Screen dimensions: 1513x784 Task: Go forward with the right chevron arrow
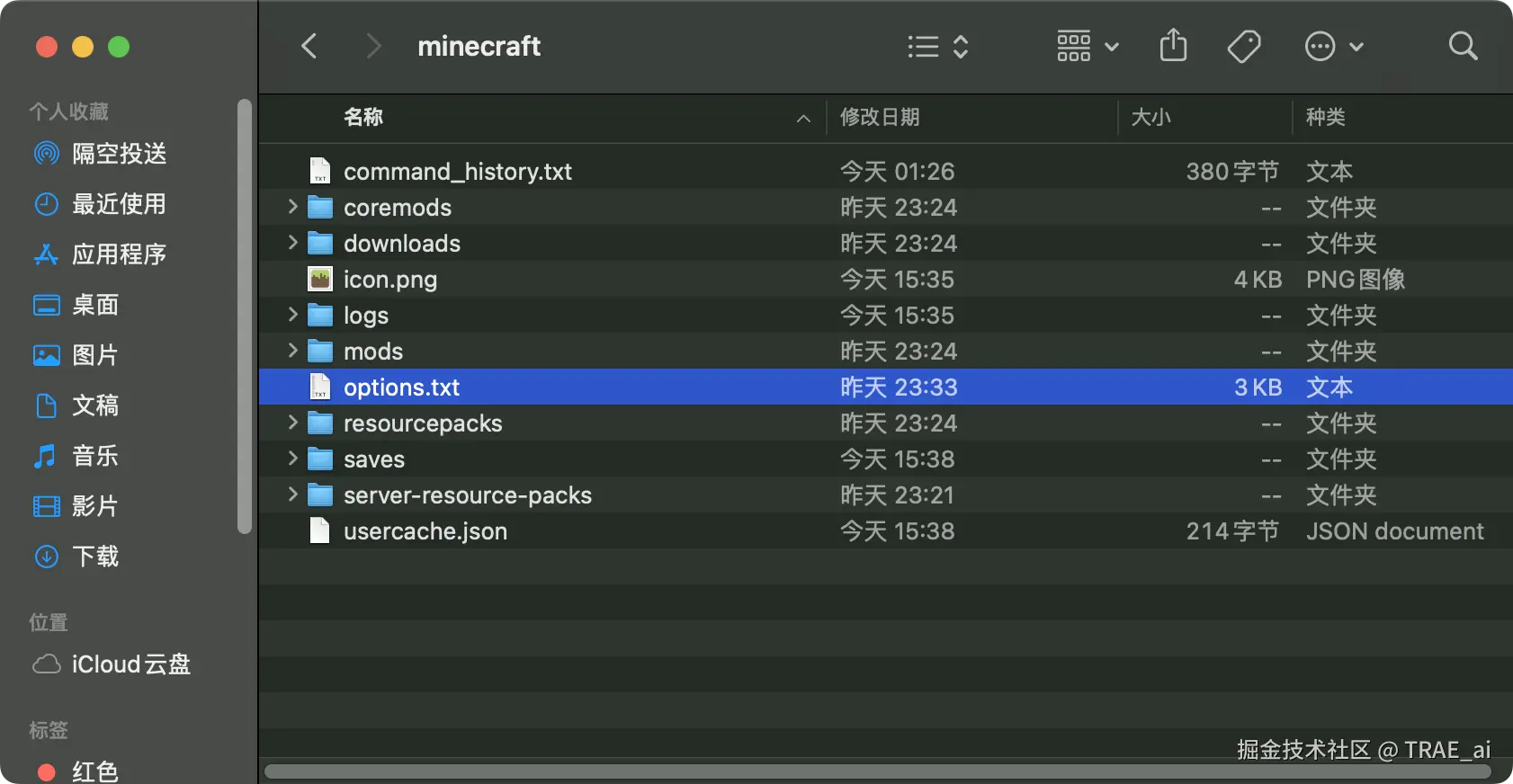373,46
